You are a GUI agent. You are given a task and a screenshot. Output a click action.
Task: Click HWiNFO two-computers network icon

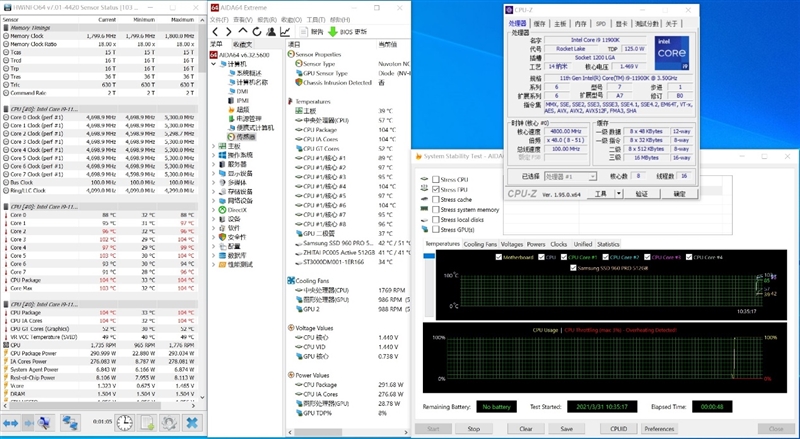coord(69,423)
